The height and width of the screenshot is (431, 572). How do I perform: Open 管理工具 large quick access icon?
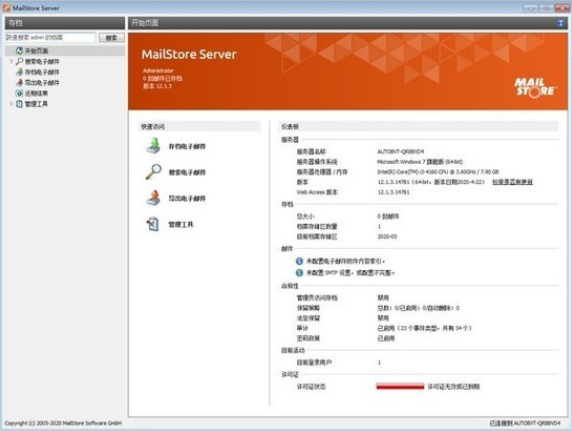click(x=153, y=224)
